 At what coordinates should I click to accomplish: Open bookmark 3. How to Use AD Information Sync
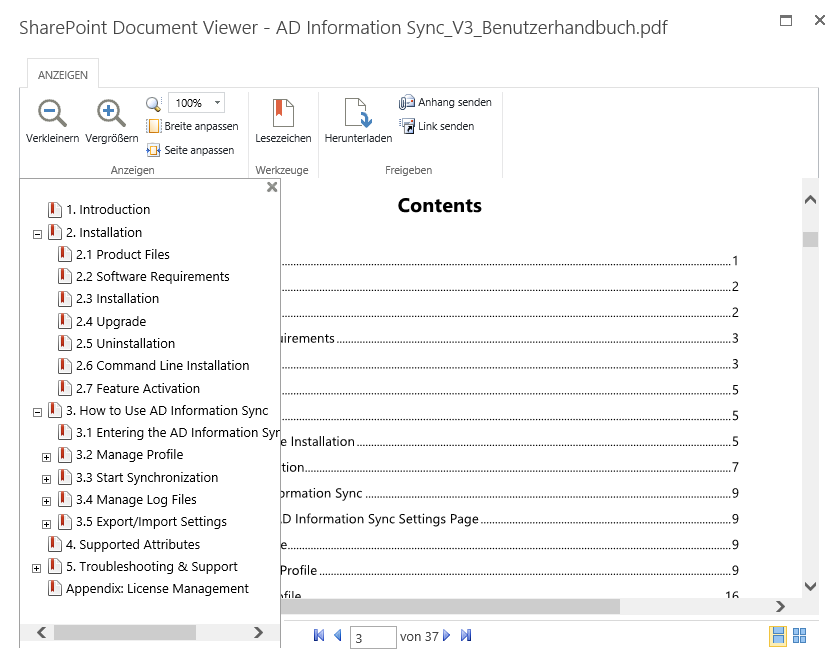tap(167, 411)
